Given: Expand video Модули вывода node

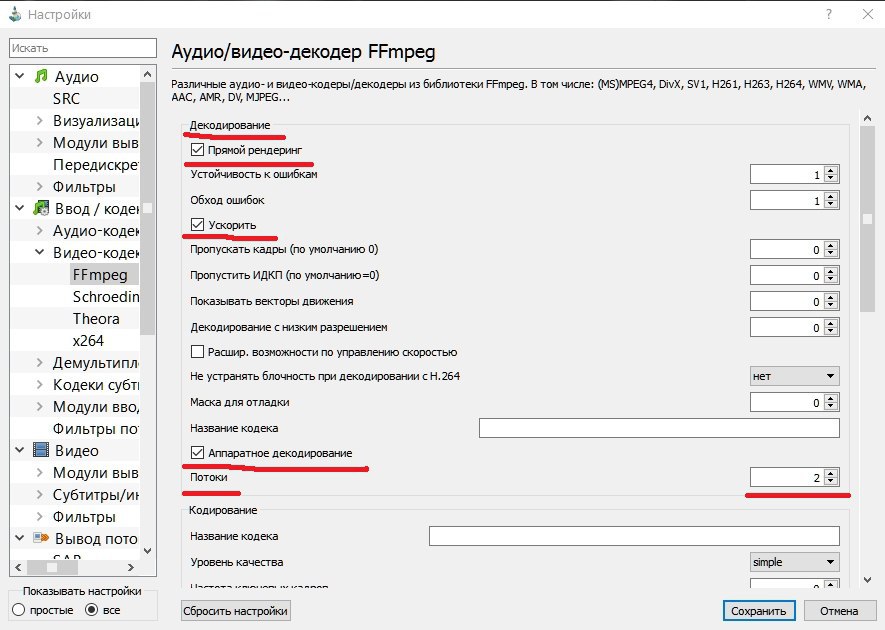Looking at the screenshot, I should pos(40,472).
